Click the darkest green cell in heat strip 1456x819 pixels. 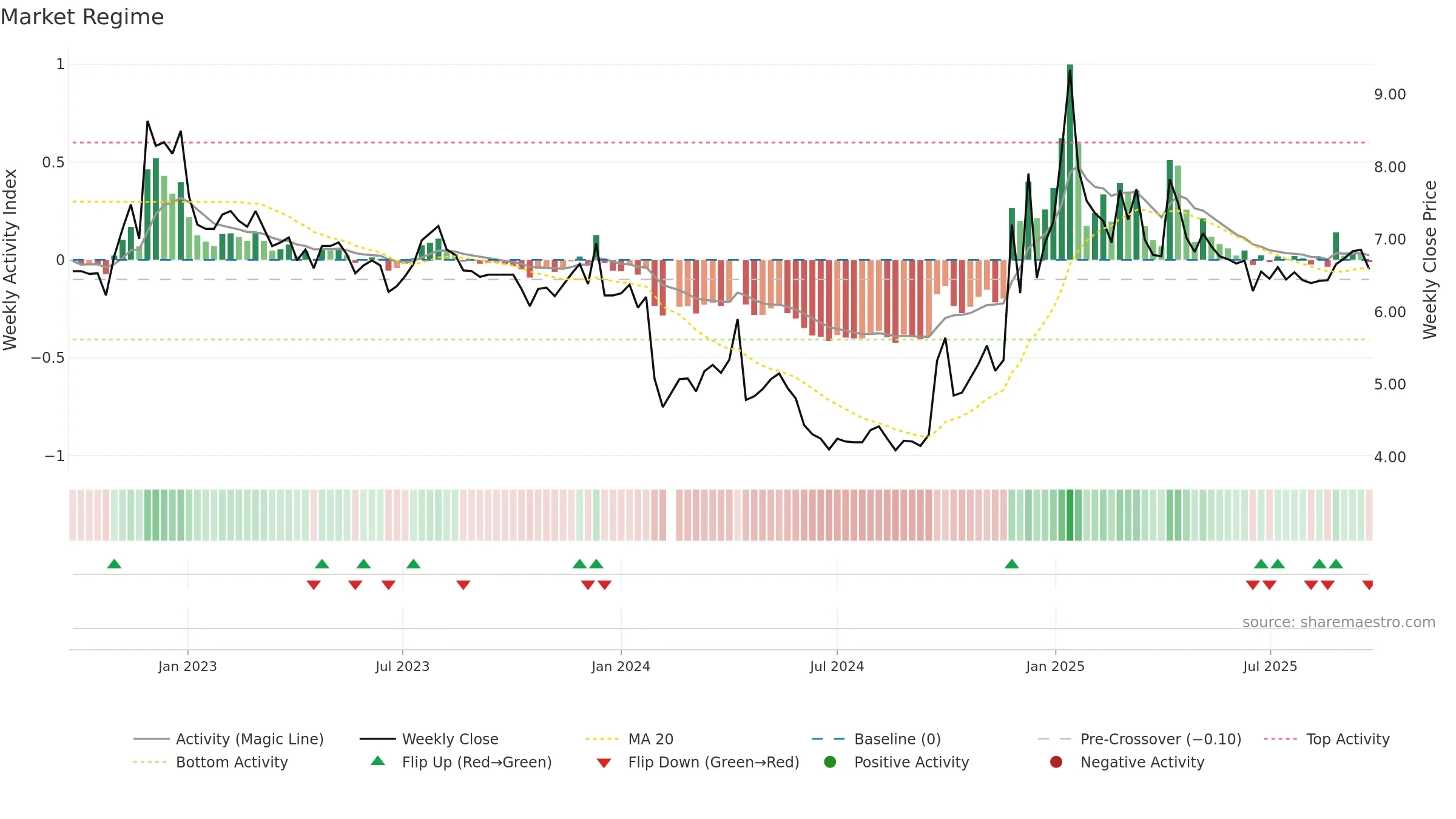tap(1070, 515)
